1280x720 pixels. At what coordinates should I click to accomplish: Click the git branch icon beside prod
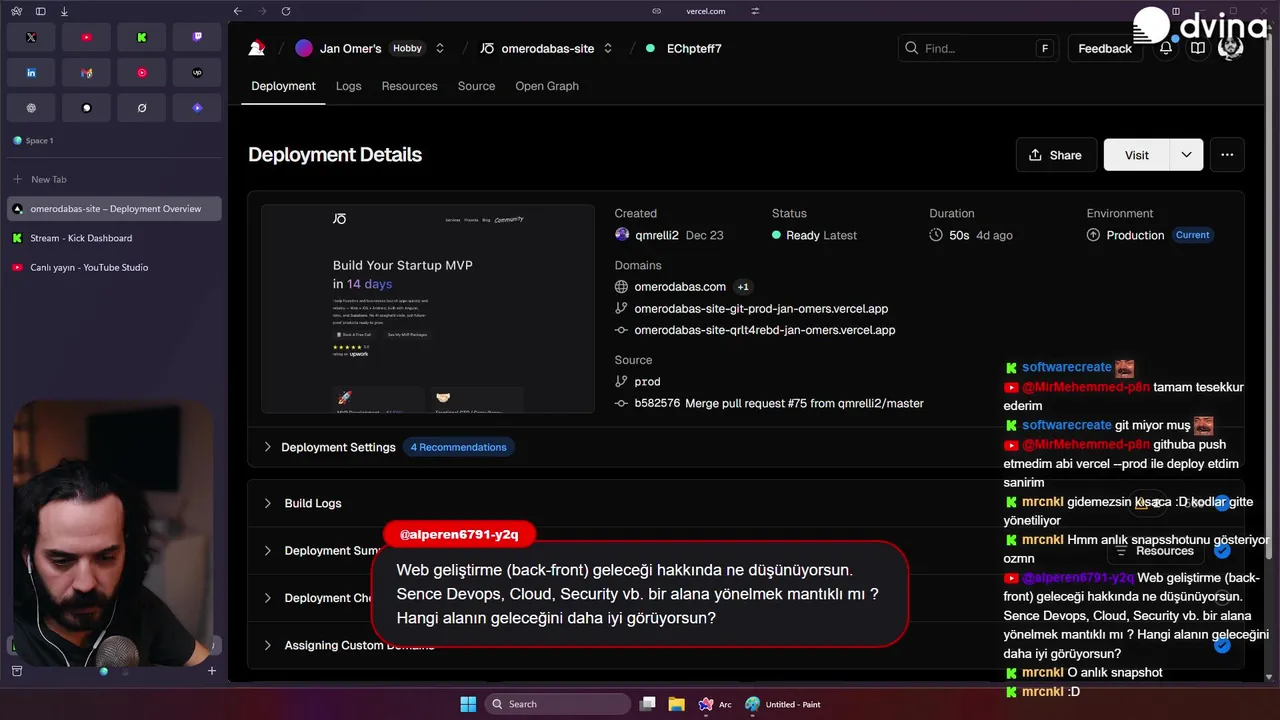point(621,381)
